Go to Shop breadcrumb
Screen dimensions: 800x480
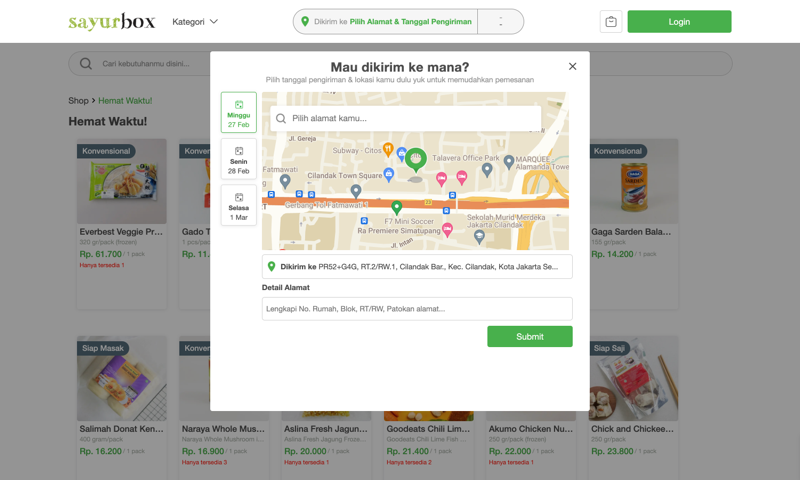(x=78, y=100)
